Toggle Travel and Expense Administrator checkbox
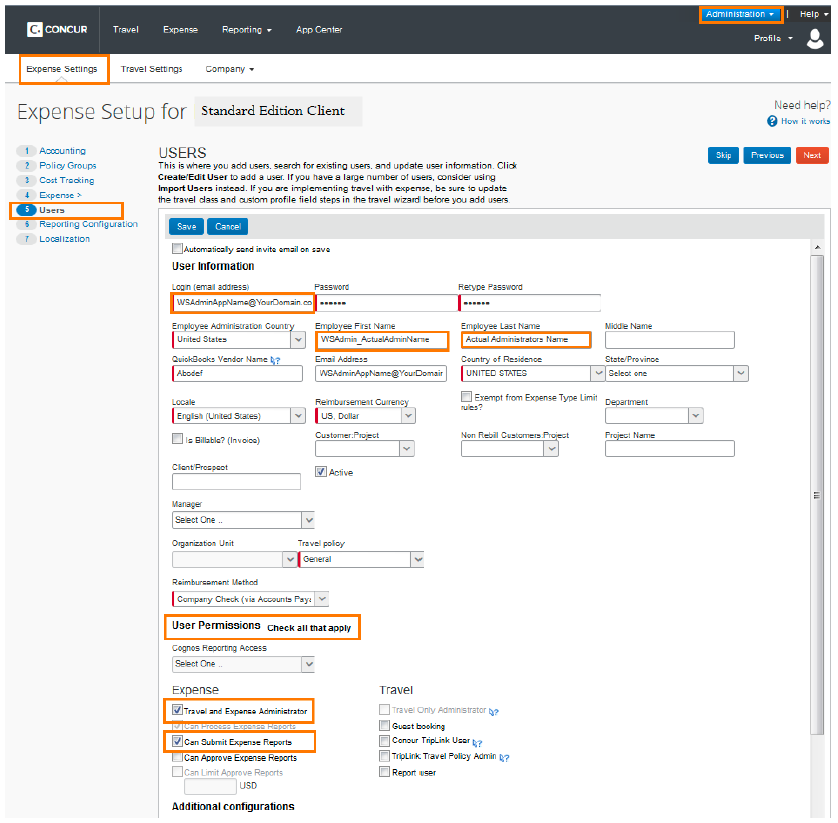 177,710
